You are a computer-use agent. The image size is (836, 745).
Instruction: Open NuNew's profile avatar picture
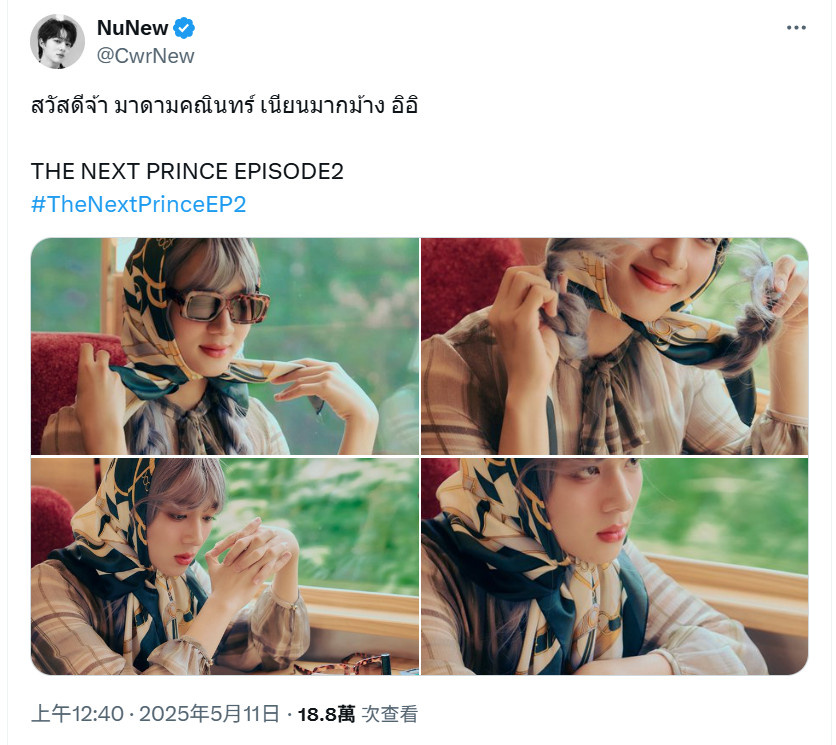[57, 42]
